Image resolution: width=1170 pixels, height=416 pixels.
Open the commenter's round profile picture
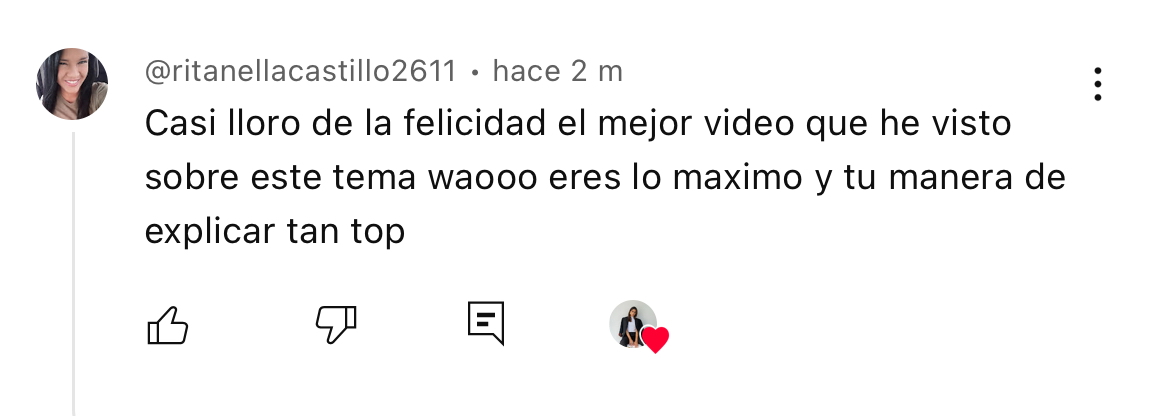72,84
